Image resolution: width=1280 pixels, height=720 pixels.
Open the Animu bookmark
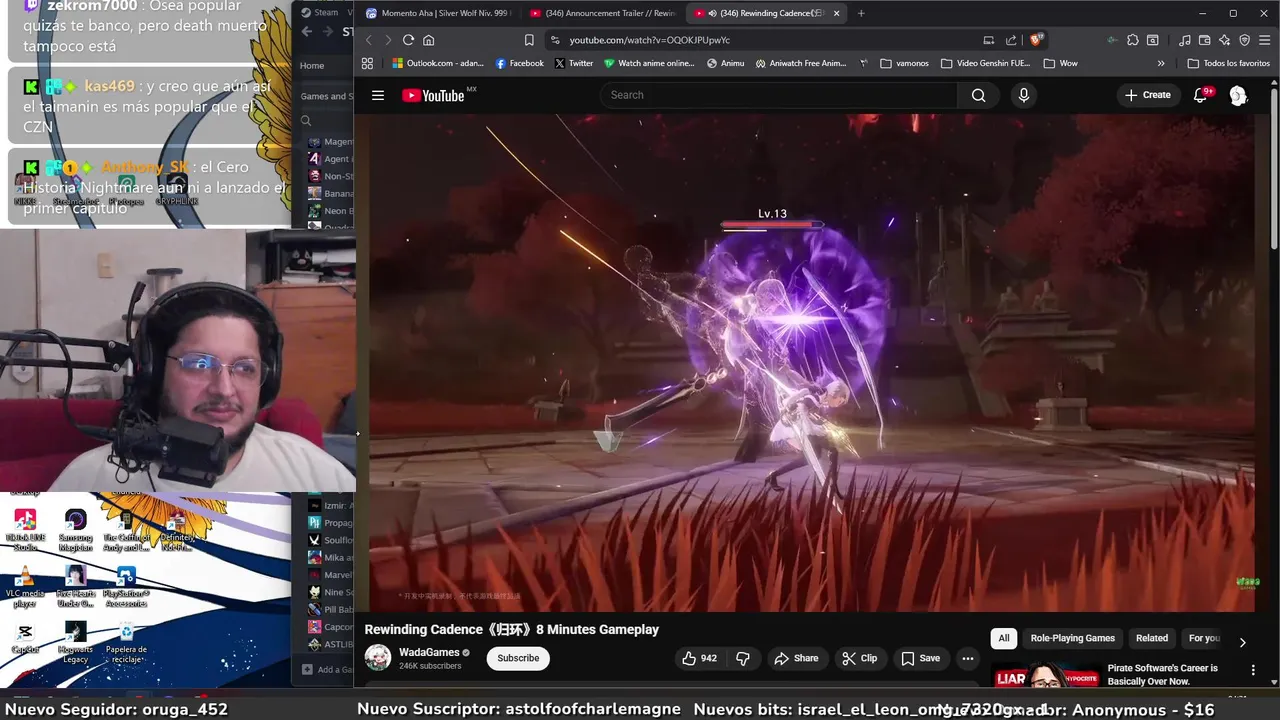tap(725, 63)
